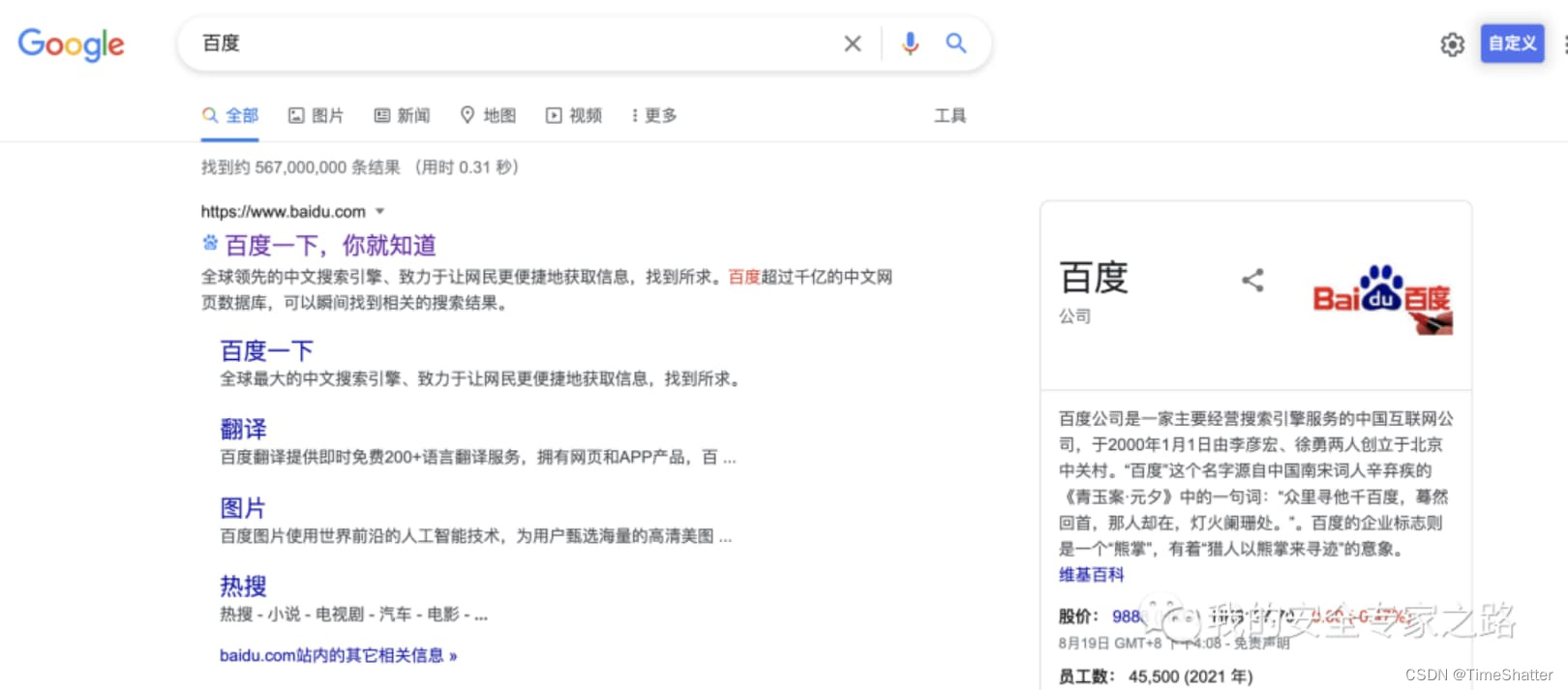Click the 找到约 567,000,000 条结果 text
The image size is (1568, 690).
point(301,167)
